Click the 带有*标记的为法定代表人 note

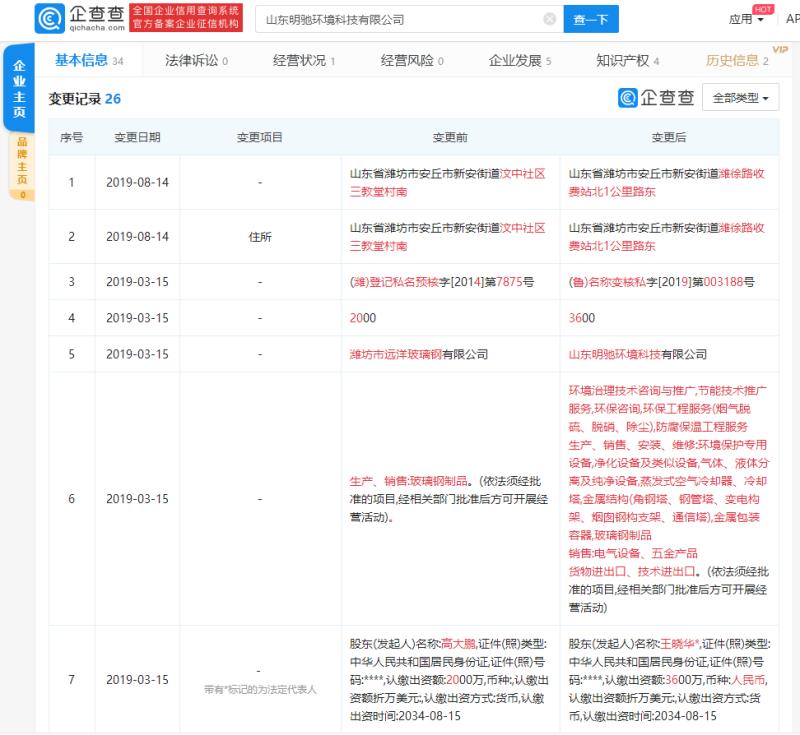260,690
